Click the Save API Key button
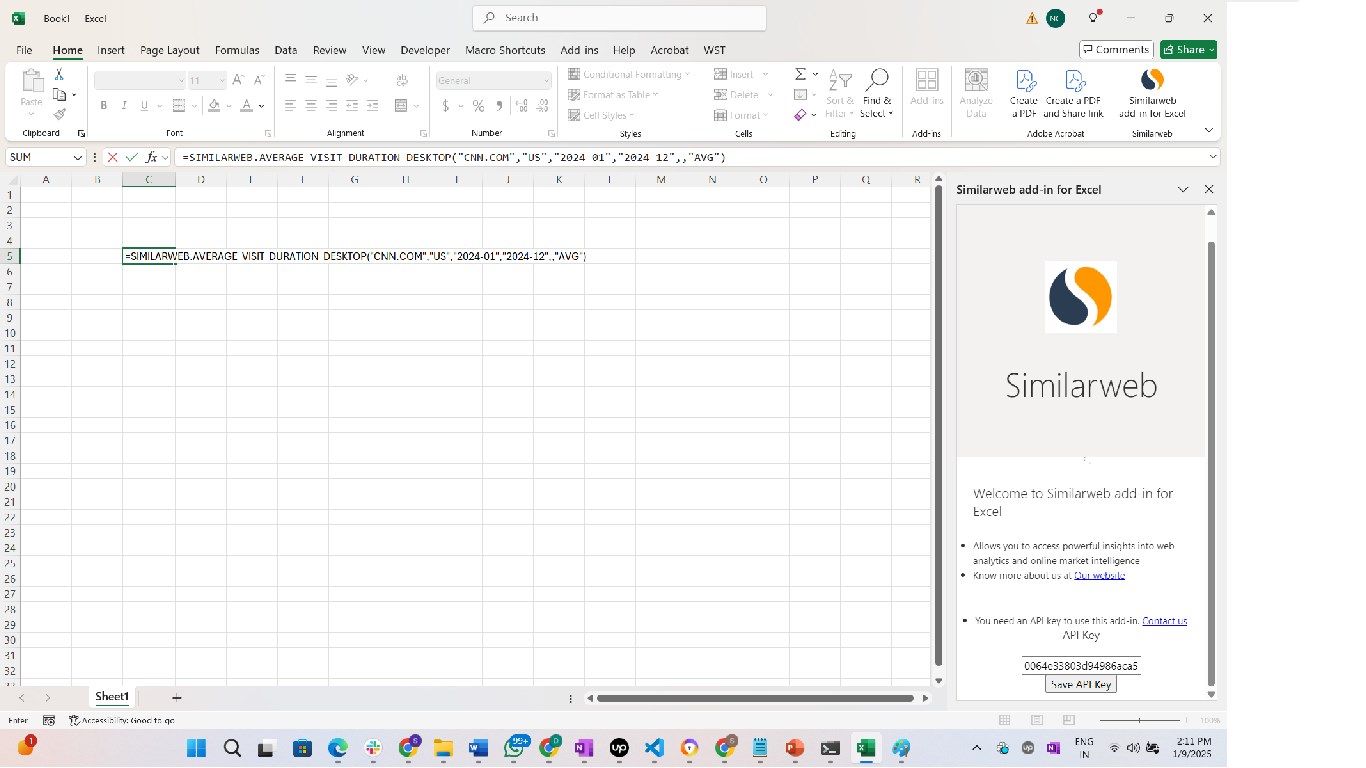 tap(1081, 684)
